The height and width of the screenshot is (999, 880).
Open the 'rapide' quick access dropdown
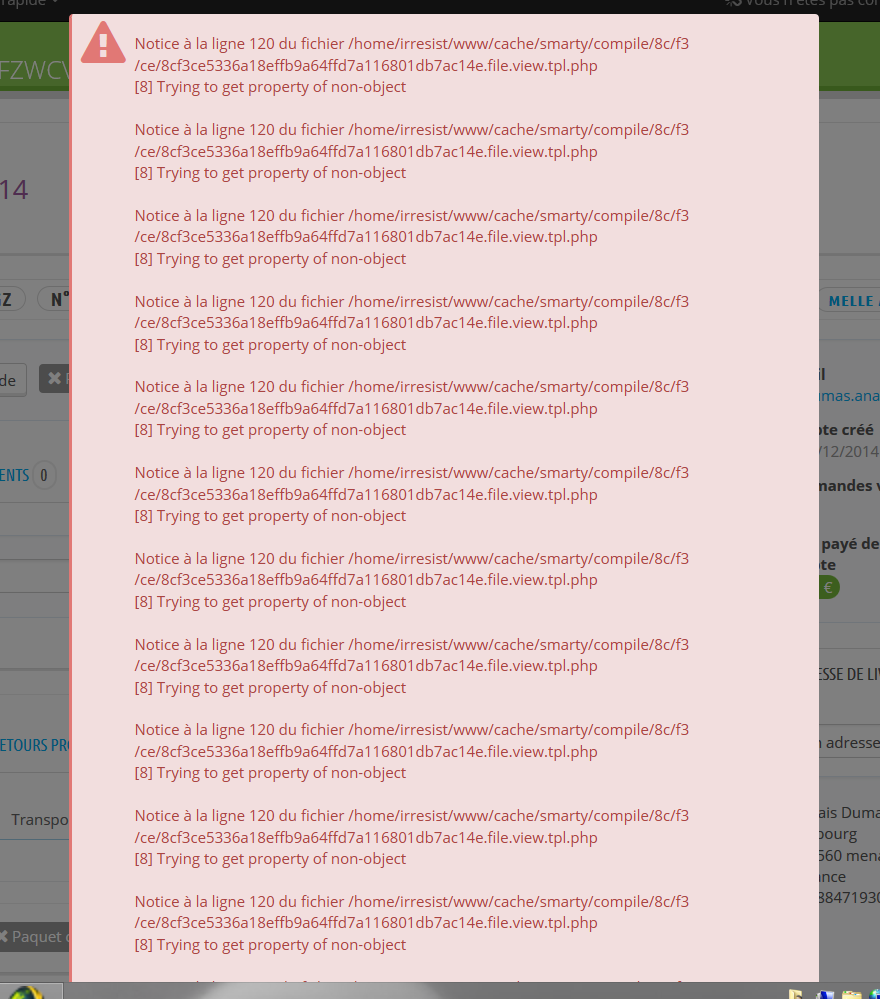pos(29,3)
